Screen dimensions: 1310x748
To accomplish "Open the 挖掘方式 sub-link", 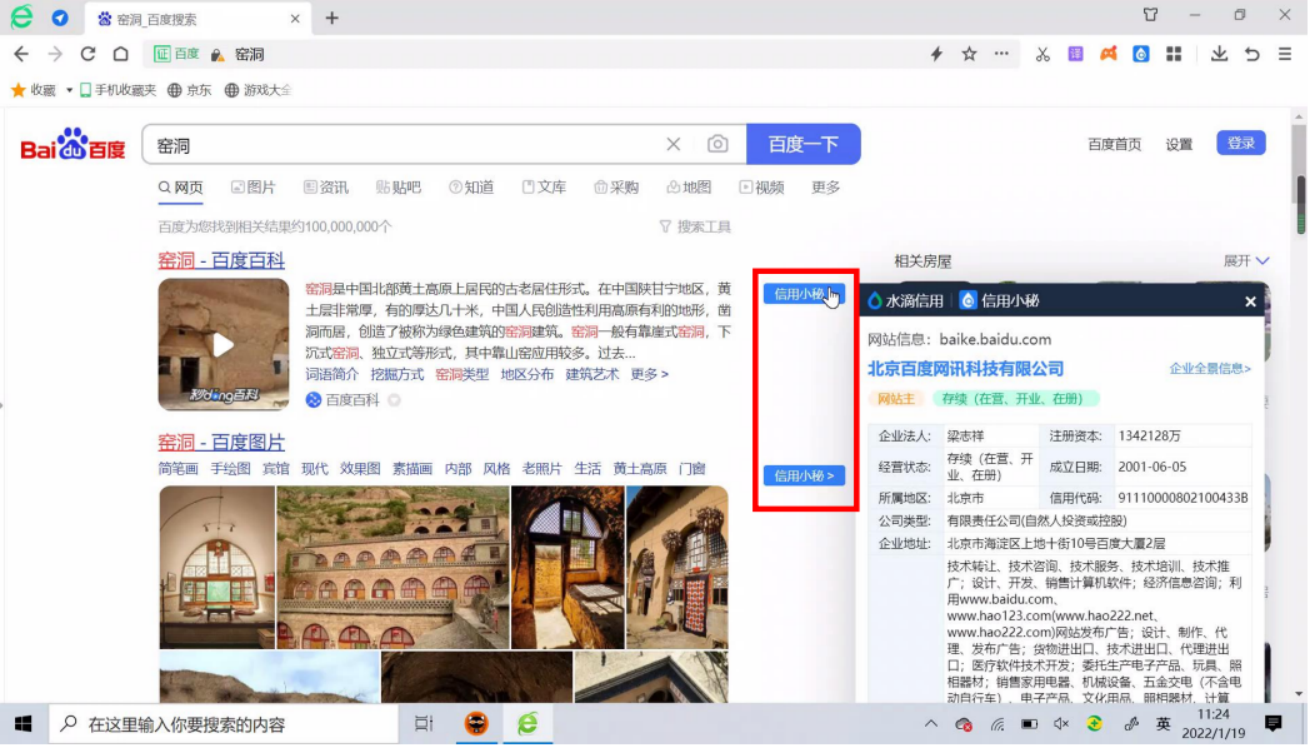I will coord(397,374).
